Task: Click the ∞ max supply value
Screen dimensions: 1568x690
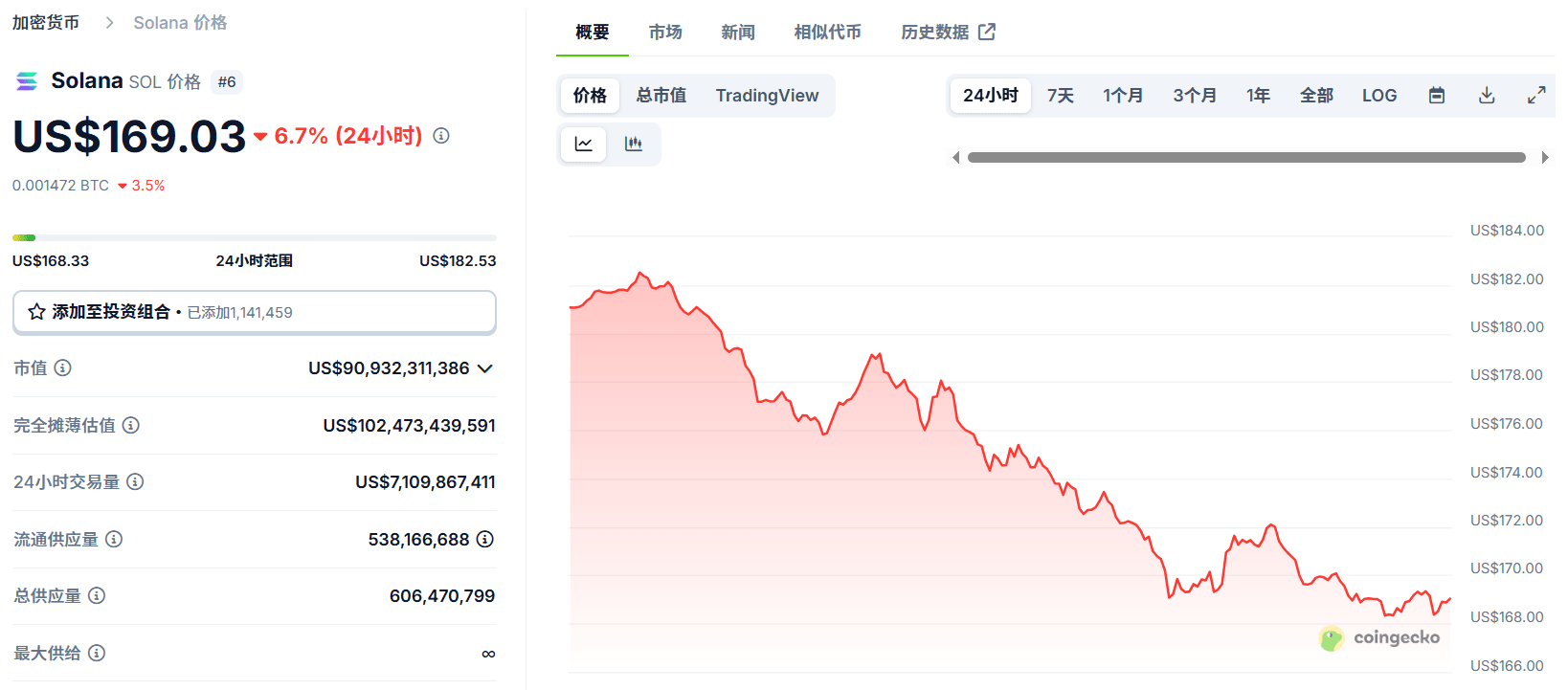Action: [x=488, y=654]
